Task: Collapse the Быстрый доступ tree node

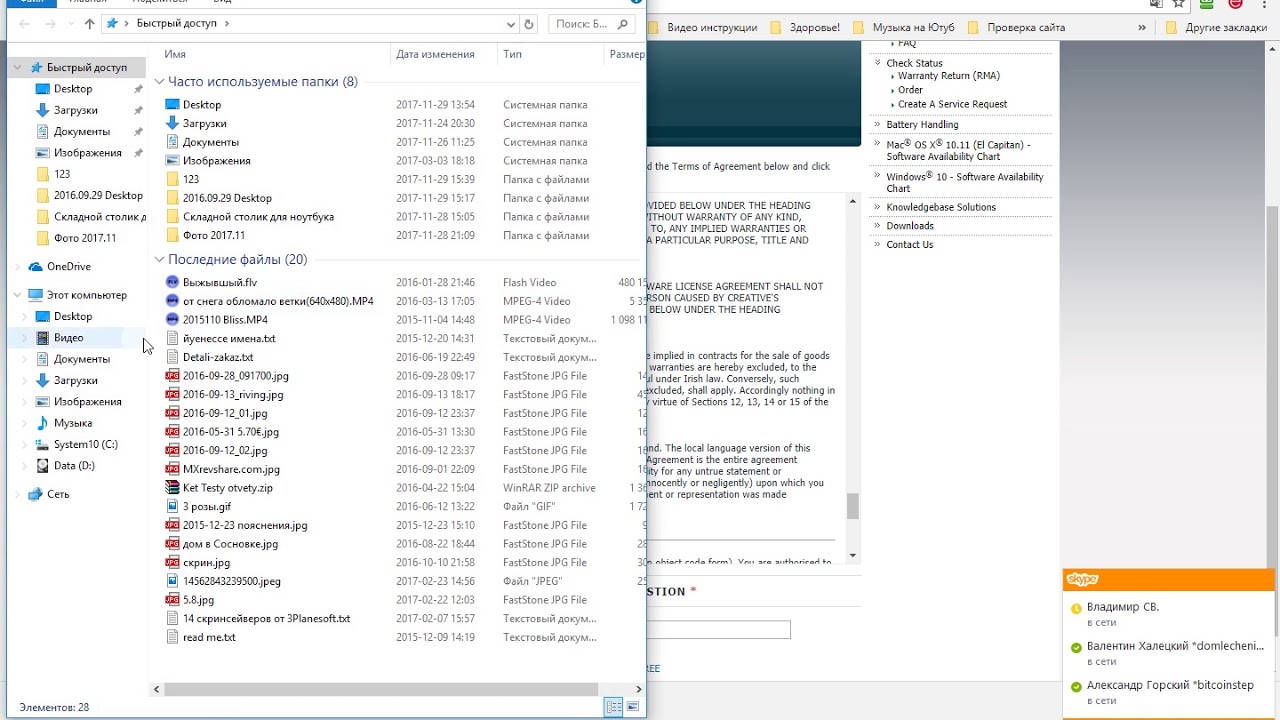Action: point(17,68)
